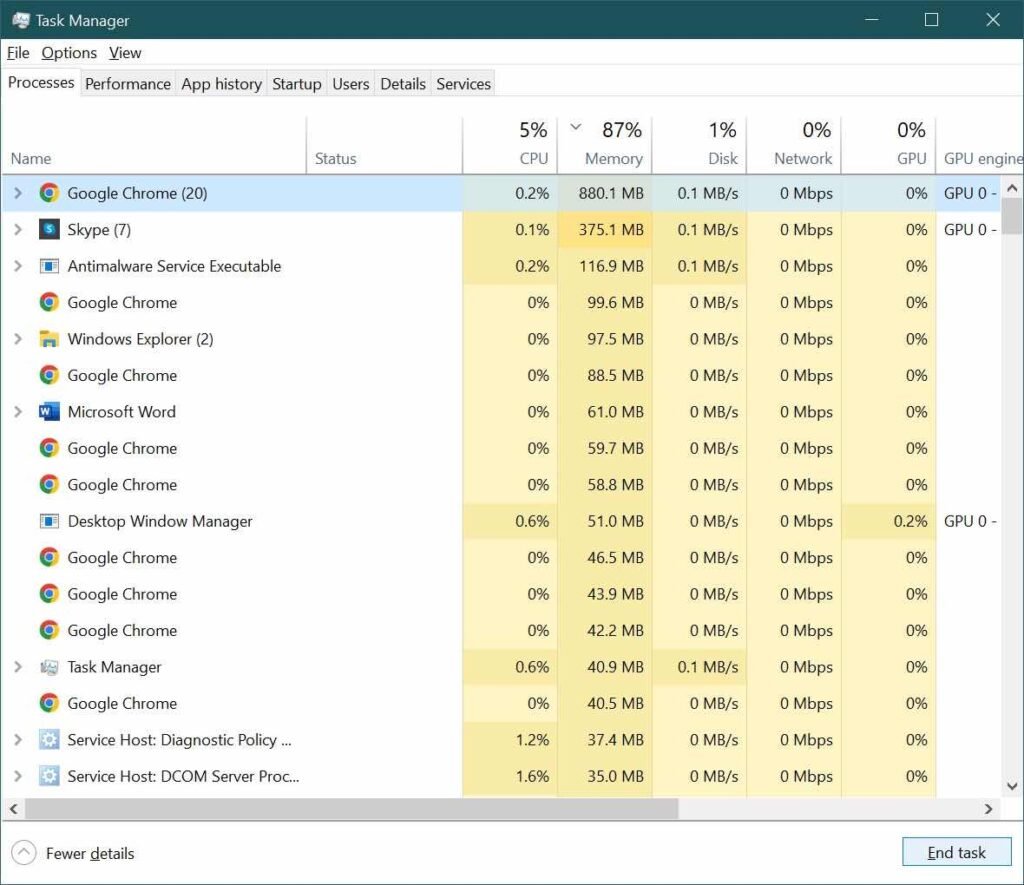1024x885 pixels.
Task: Click the Task Manager title bar icon
Action: 20,20
